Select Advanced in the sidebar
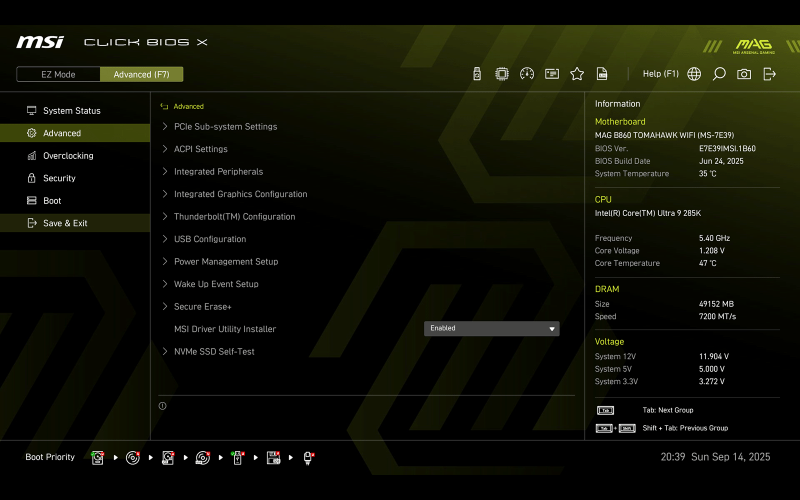This screenshot has height=500, width=800. click(75, 133)
